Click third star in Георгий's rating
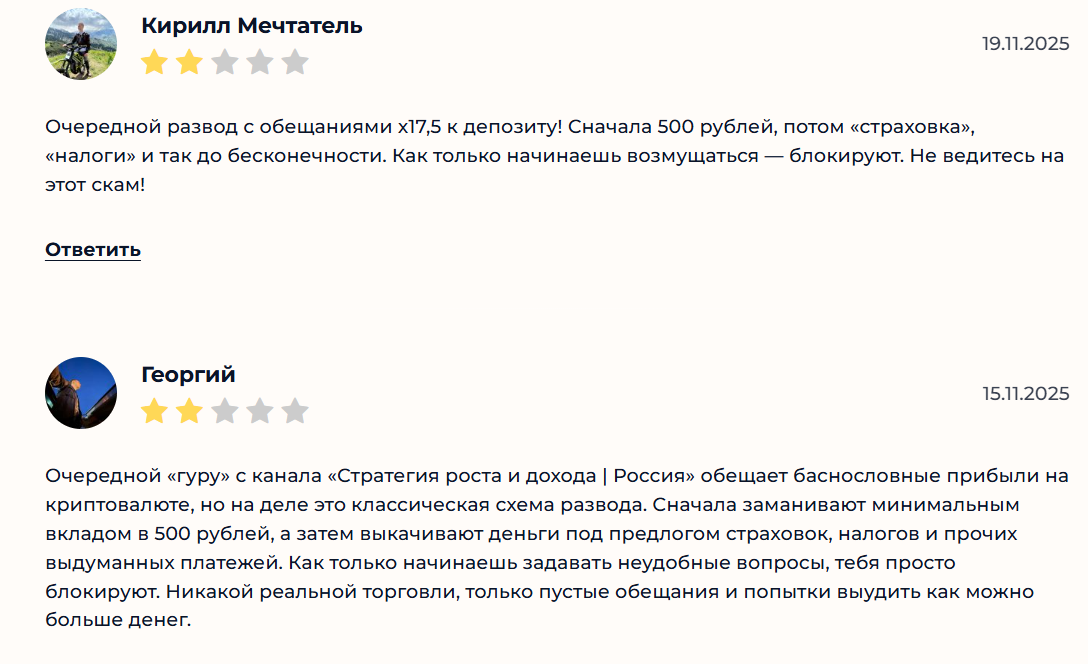 pyautogui.click(x=224, y=411)
